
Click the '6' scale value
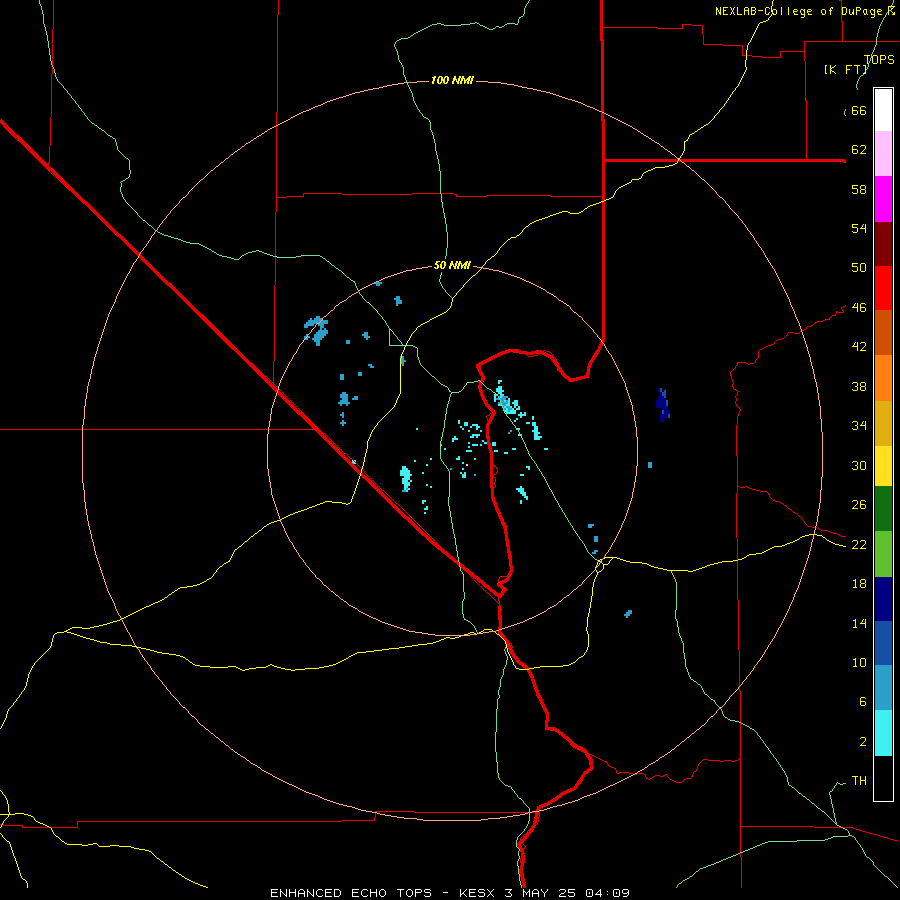pyautogui.click(x=863, y=701)
